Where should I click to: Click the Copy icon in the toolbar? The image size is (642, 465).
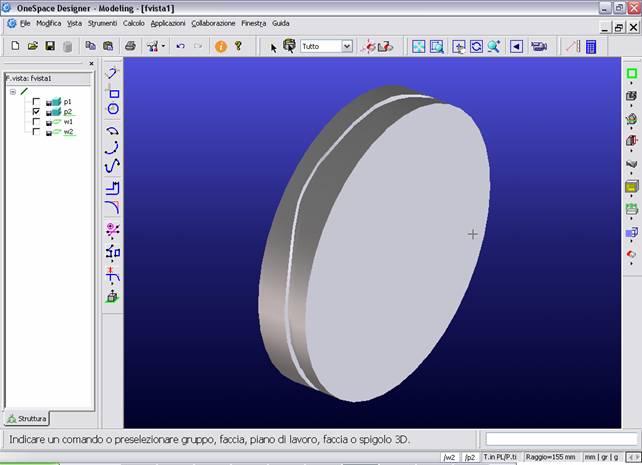[x=90, y=46]
